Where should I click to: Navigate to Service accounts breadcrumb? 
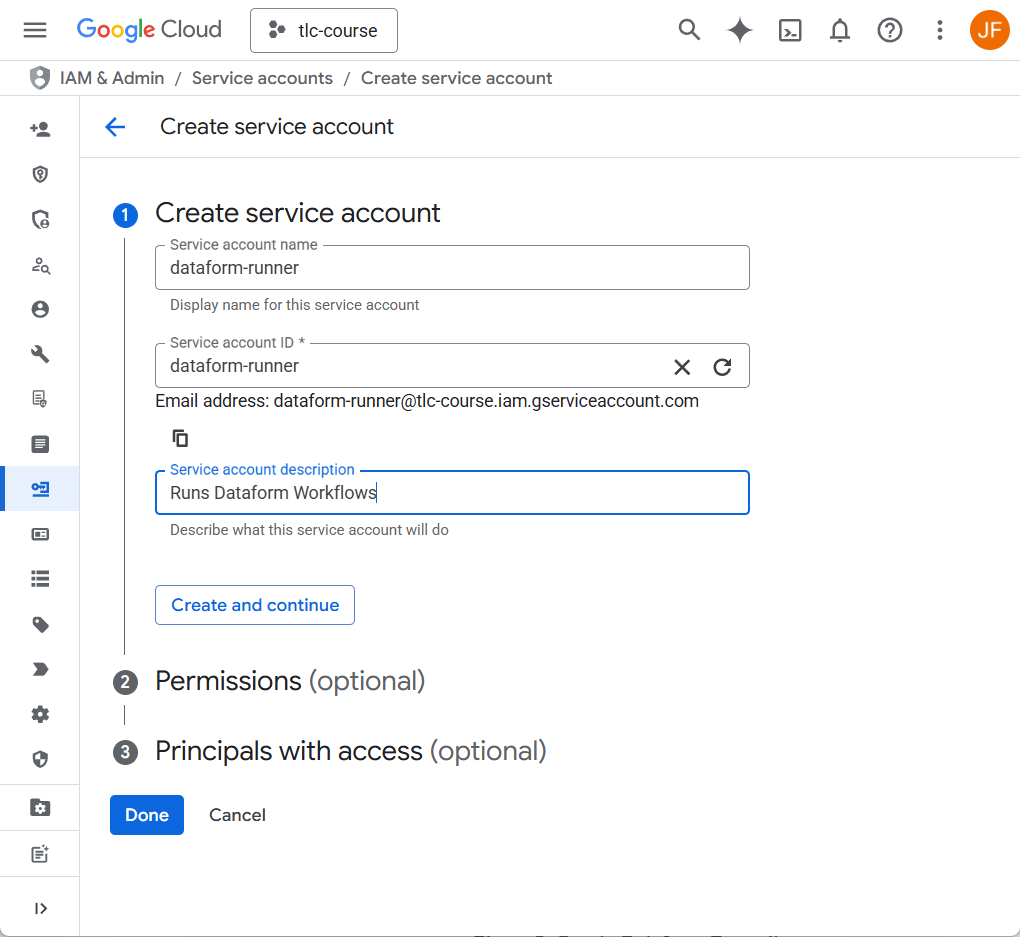[x=262, y=78]
